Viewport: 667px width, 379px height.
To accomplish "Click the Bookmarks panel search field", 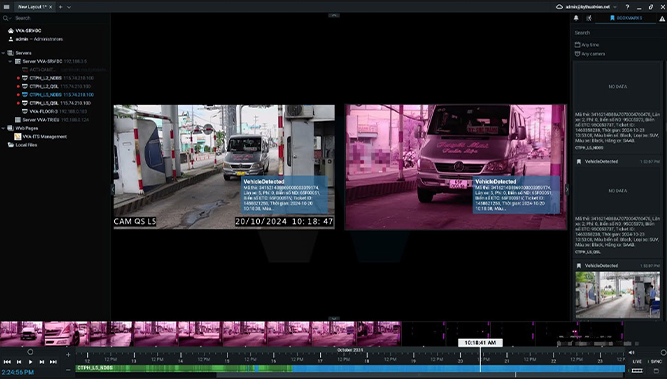I will pos(618,33).
